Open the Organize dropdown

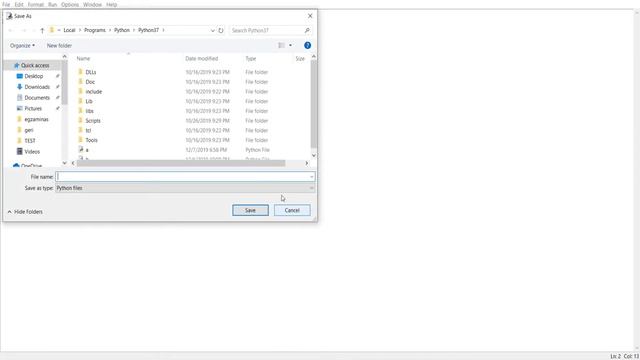coord(22,46)
